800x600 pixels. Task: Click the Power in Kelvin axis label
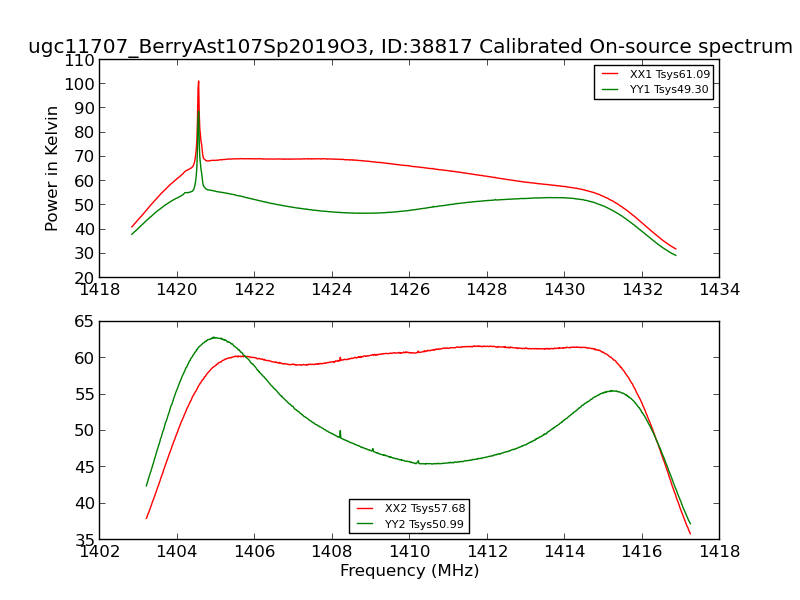point(52,169)
